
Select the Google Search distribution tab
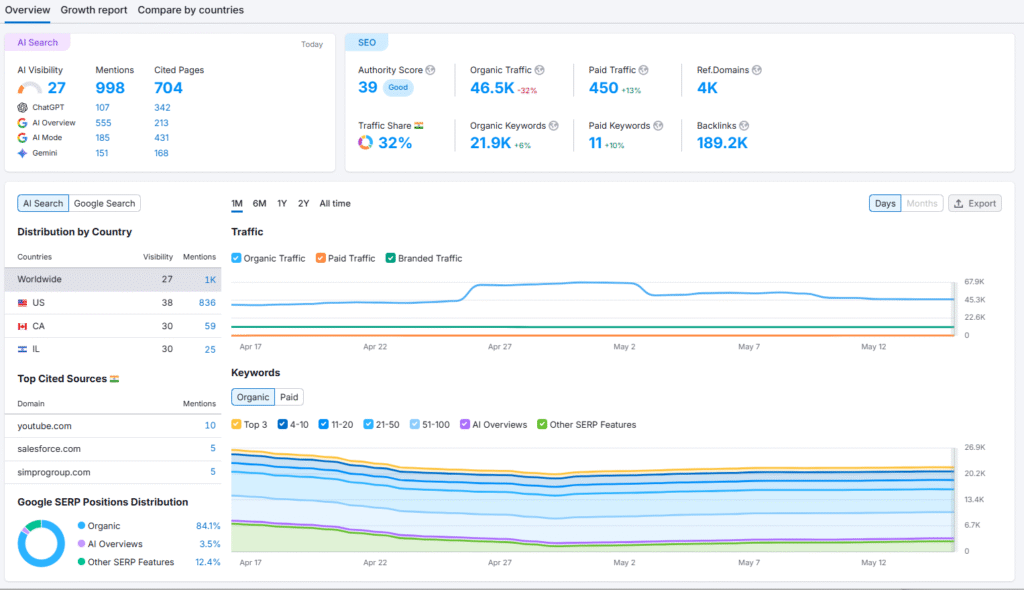[104, 203]
